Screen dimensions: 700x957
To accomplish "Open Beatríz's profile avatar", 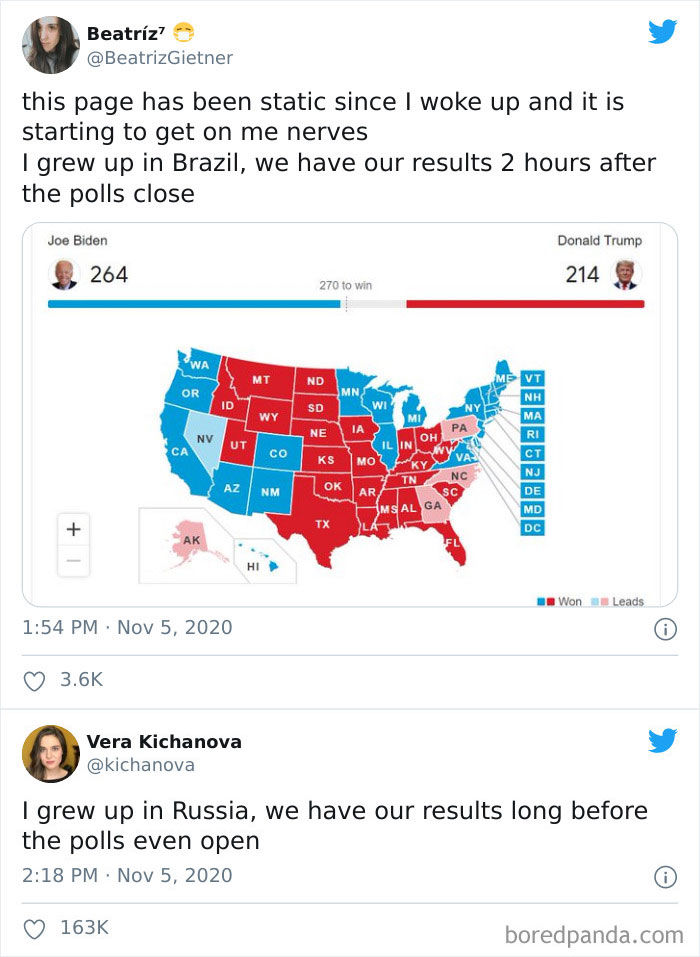I will pos(50,44).
